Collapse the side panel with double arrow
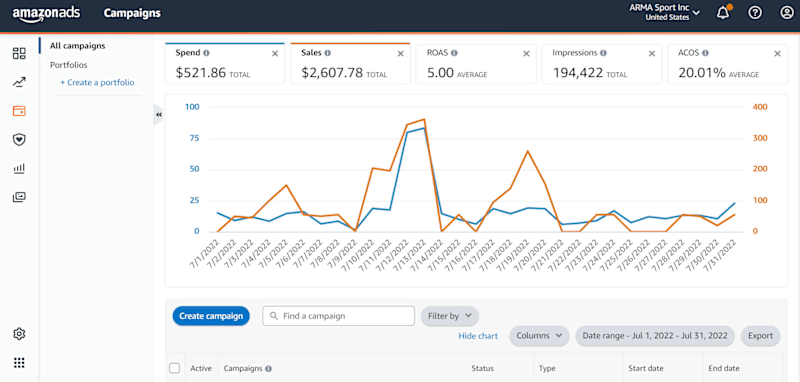The image size is (800, 382). pyautogui.click(x=159, y=115)
